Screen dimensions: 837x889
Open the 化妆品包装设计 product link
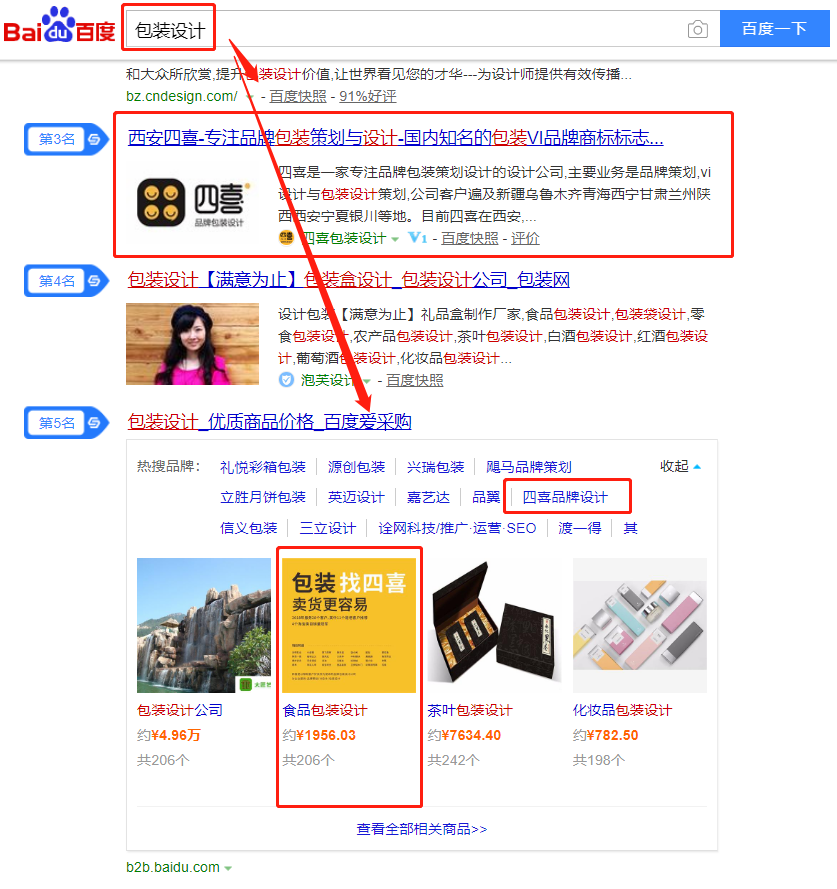[x=622, y=710]
